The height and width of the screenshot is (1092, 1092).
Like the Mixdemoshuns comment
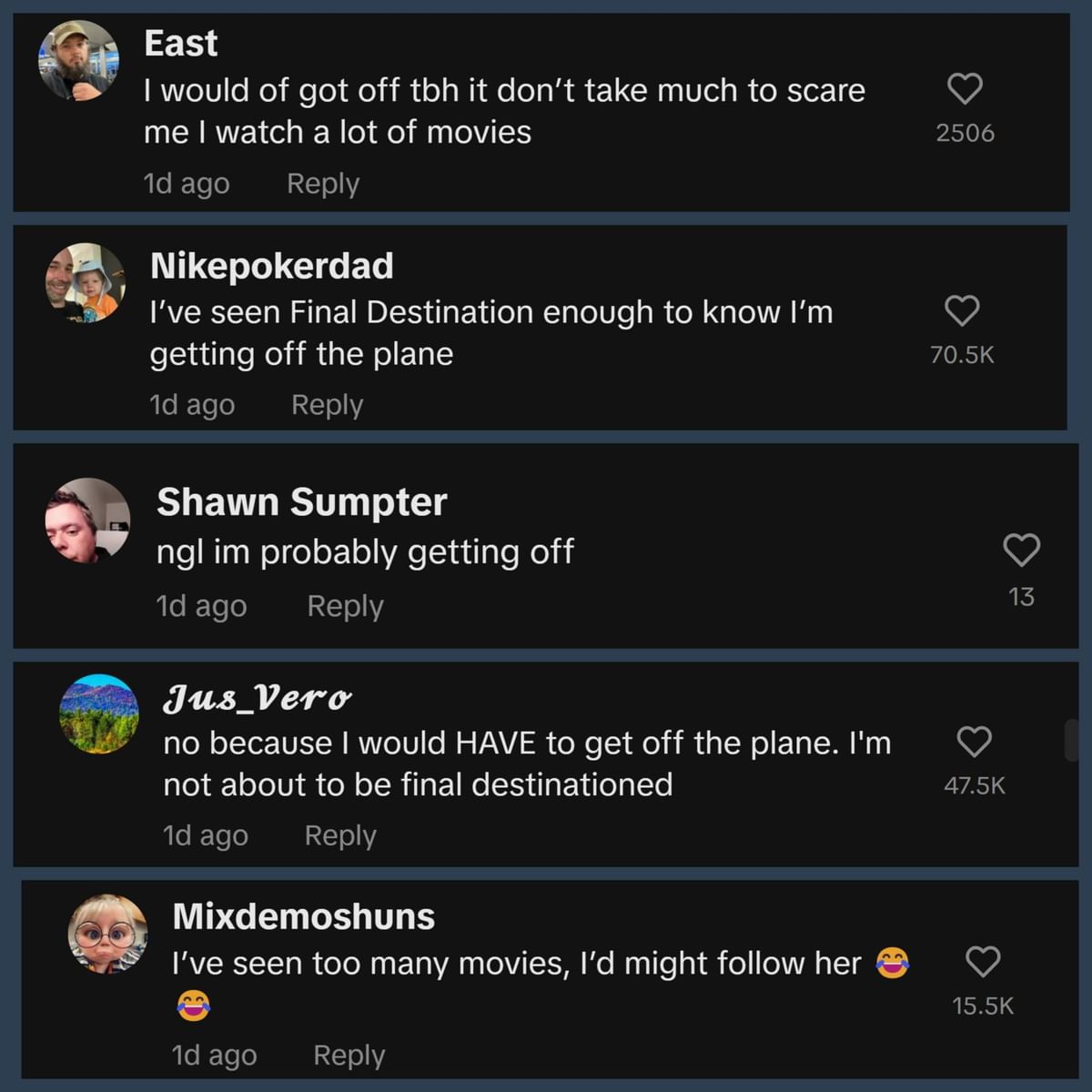click(x=982, y=962)
